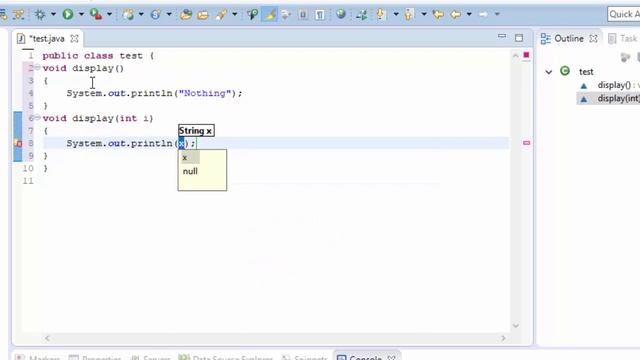Click Next Annotation yellow down-arrow icon
The image size is (640, 360).
click(x=381, y=15)
